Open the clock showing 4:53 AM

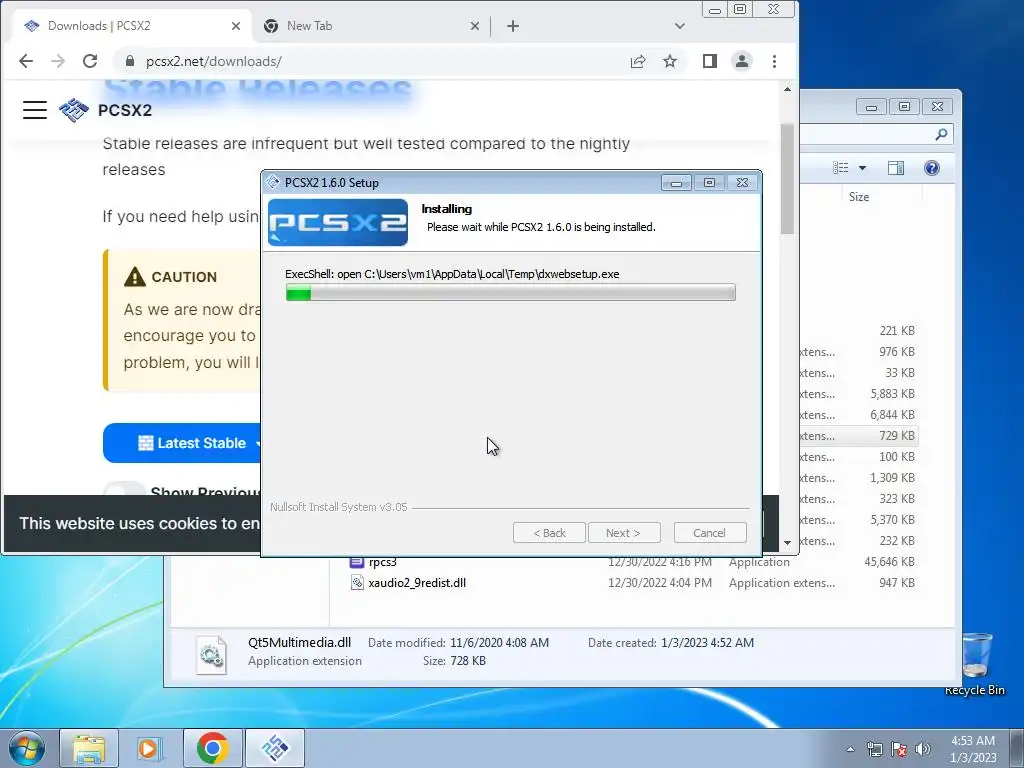(x=973, y=749)
